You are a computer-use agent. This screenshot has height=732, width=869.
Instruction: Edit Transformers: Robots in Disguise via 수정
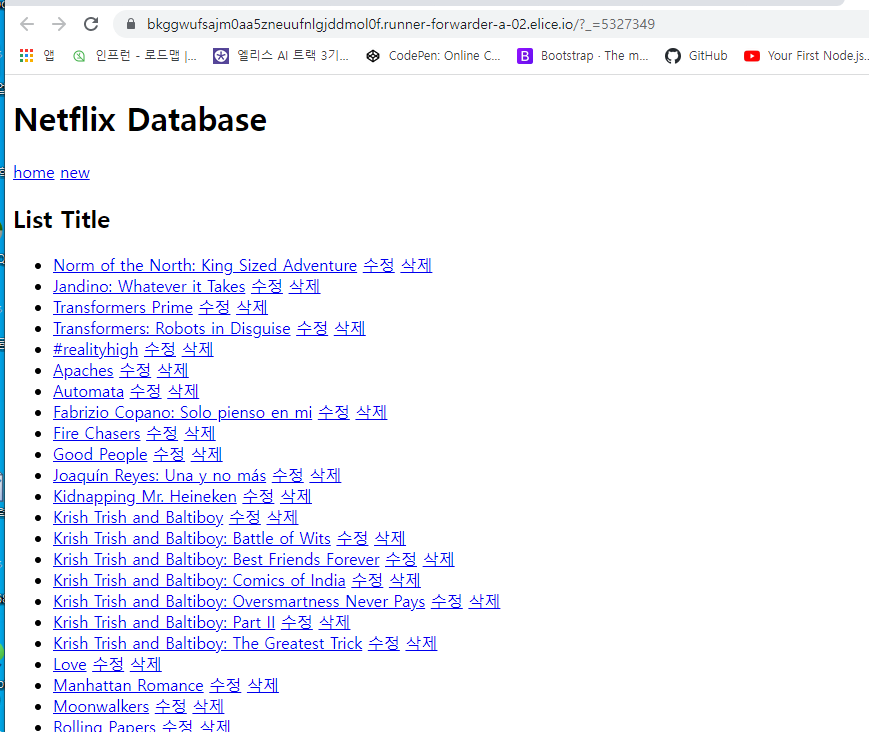312,329
